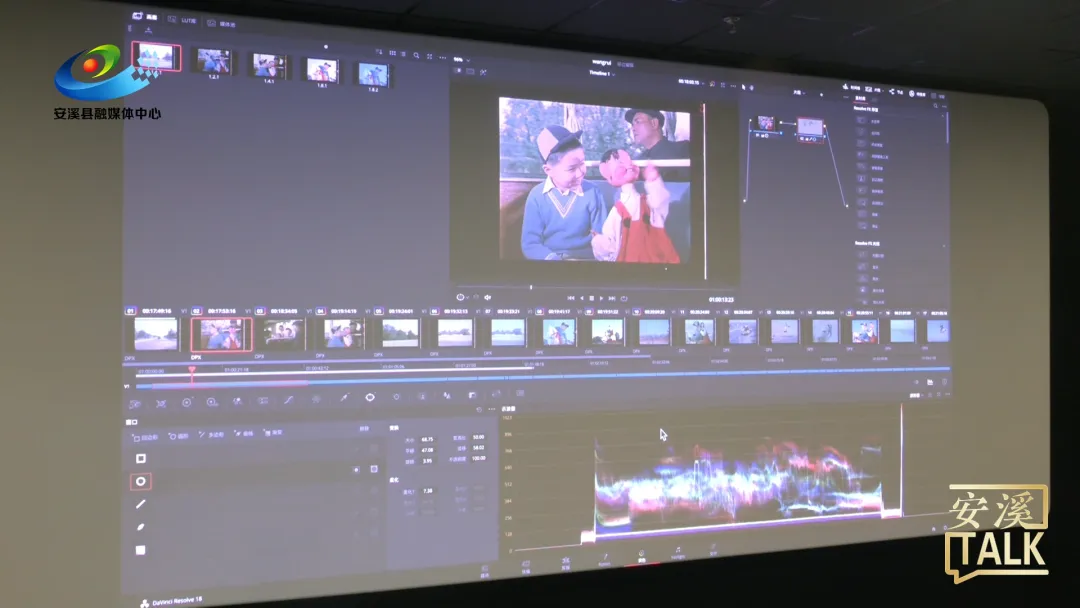Open Tracker palette icon
1080x608 pixels.
pyautogui.click(x=396, y=397)
